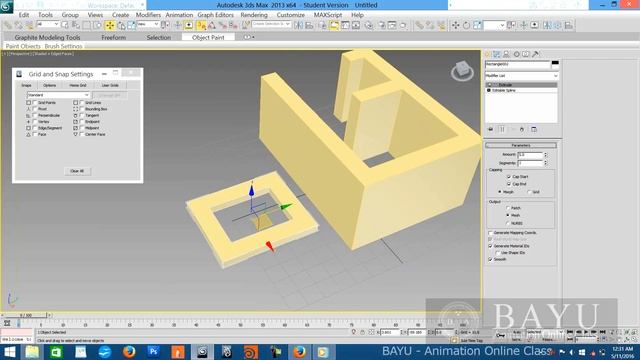640x360 pixels.
Task: Open the Render Setup icon
Action: (382, 25)
